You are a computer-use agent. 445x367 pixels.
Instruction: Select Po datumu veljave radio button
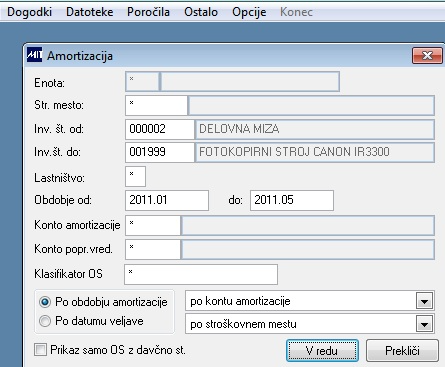[x=45, y=321]
